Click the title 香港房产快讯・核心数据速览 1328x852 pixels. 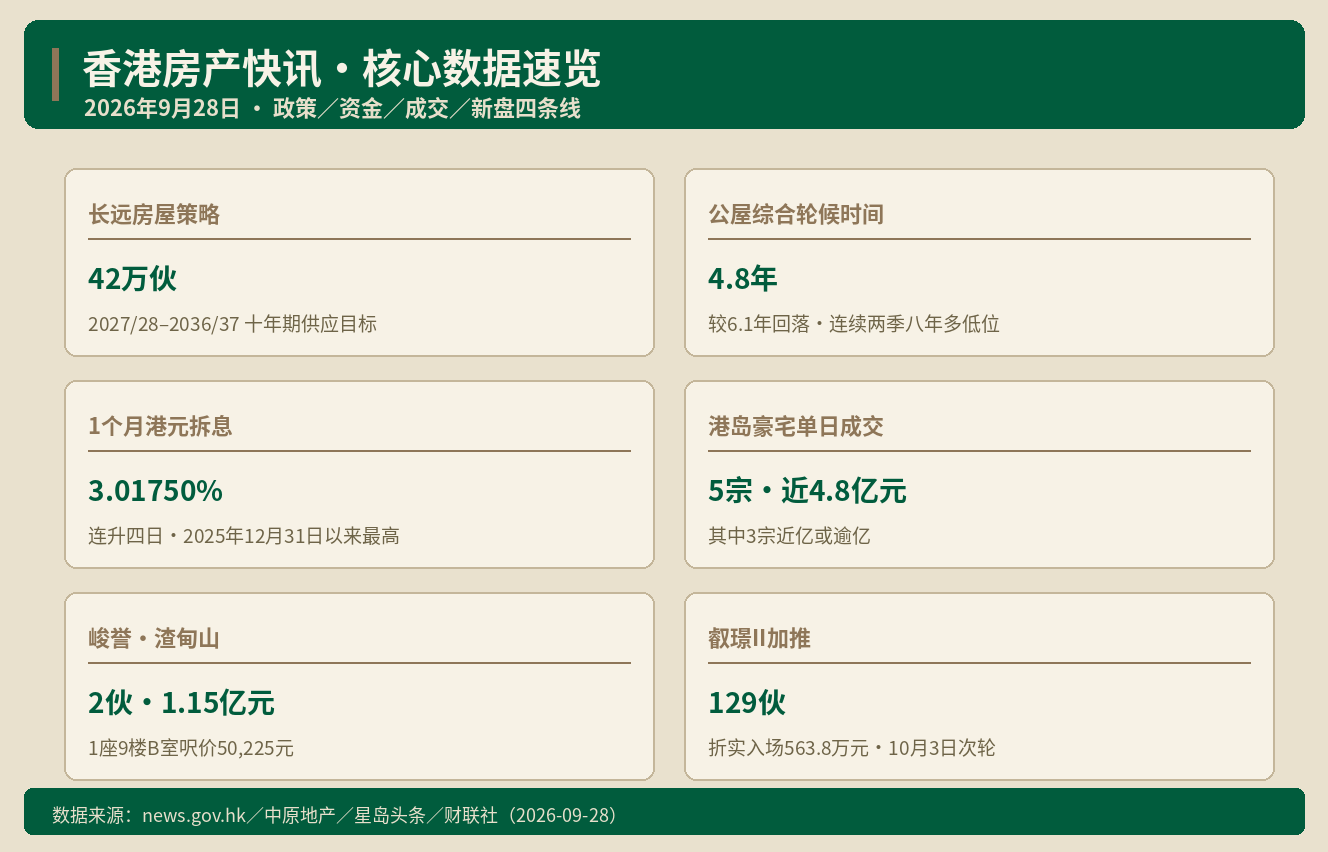pyautogui.click(x=341, y=70)
